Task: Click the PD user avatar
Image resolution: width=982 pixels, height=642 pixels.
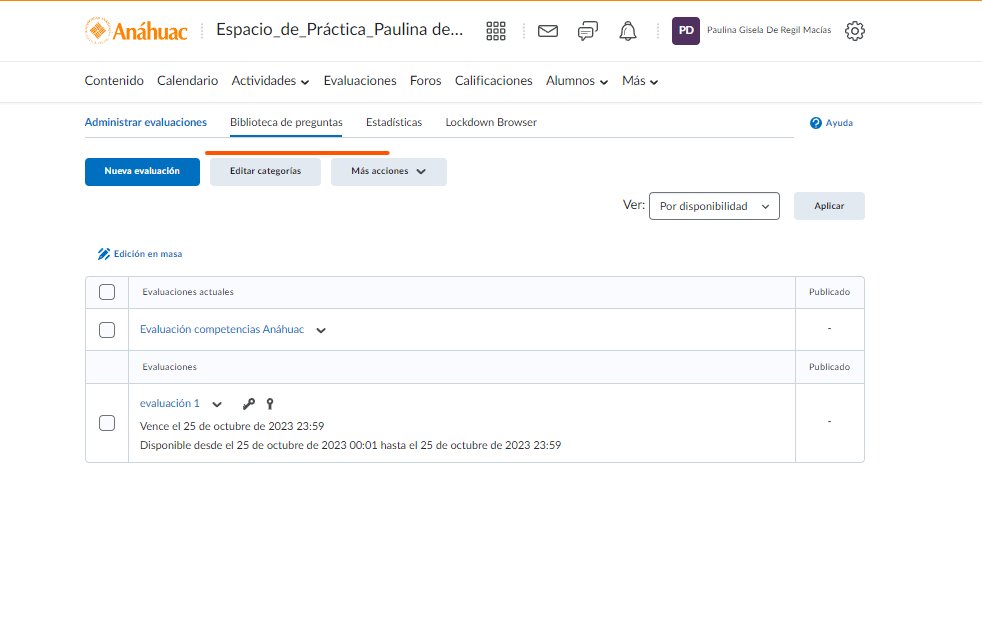Action: (685, 31)
